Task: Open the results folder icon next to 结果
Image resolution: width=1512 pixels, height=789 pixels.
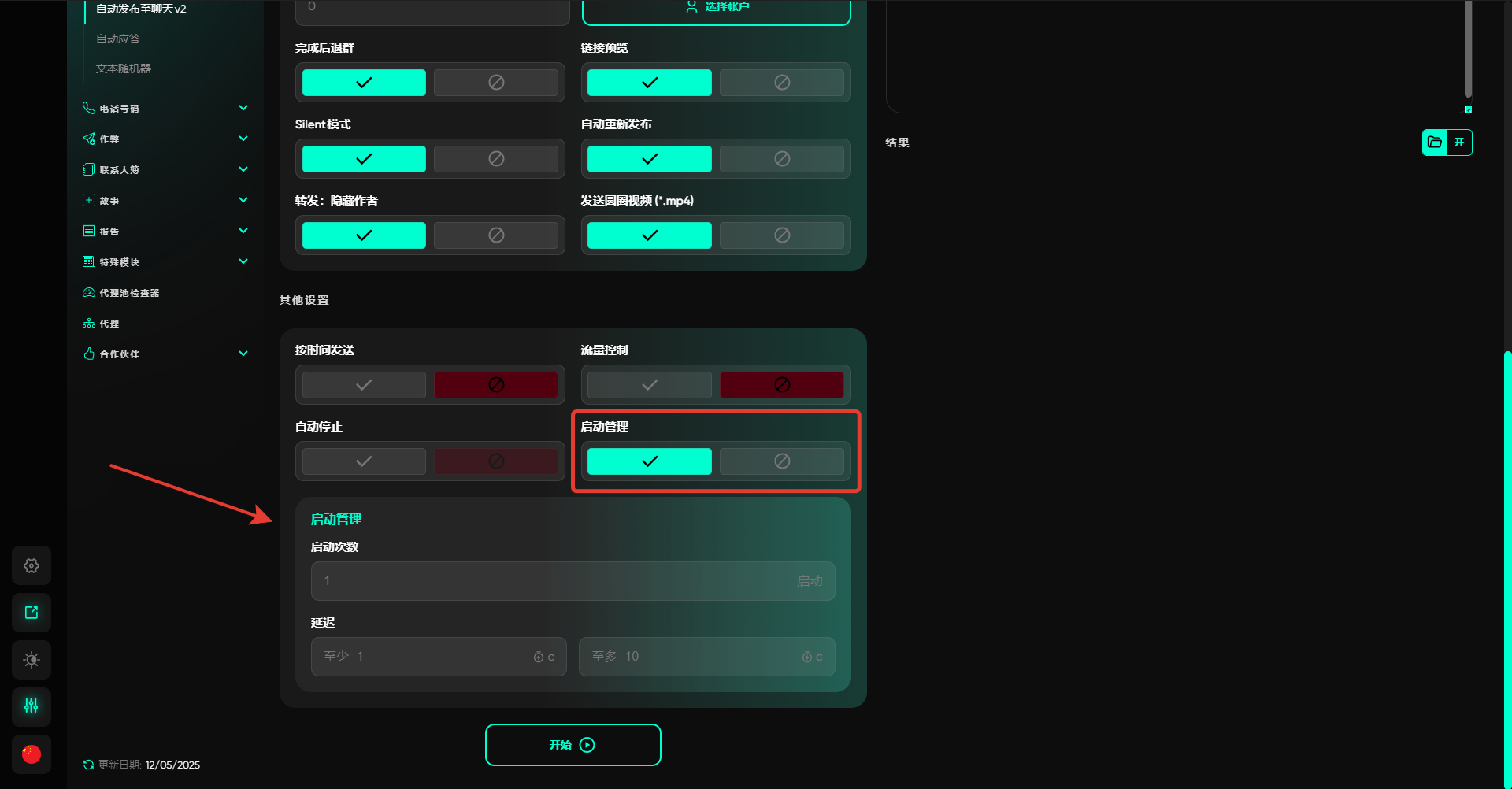Action: click(x=1435, y=143)
